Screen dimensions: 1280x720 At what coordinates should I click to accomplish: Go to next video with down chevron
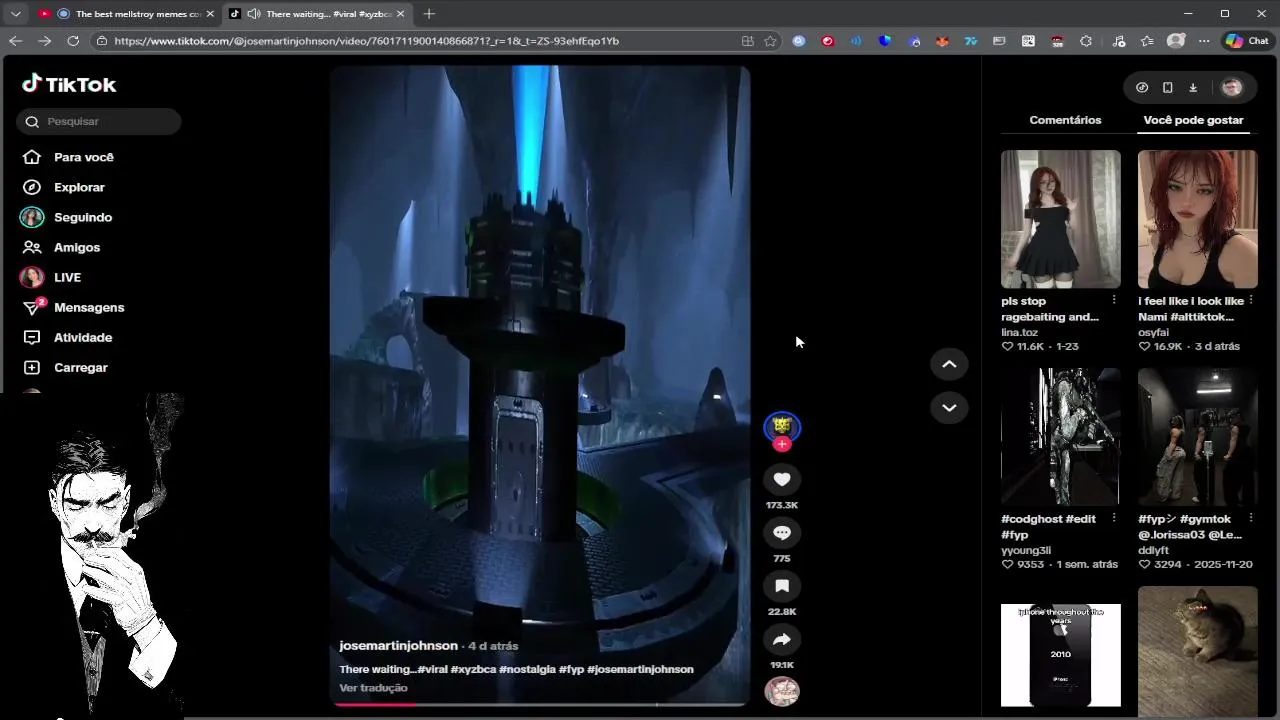(x=949, y=407)
